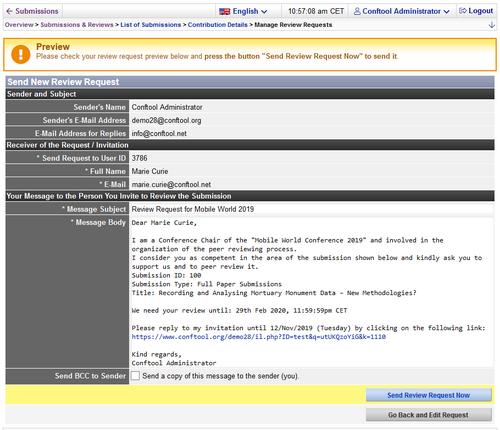Click Manage Review Requests breadcrumb text
This screenshot has width=500, height=430.
(x=293, y=25)
